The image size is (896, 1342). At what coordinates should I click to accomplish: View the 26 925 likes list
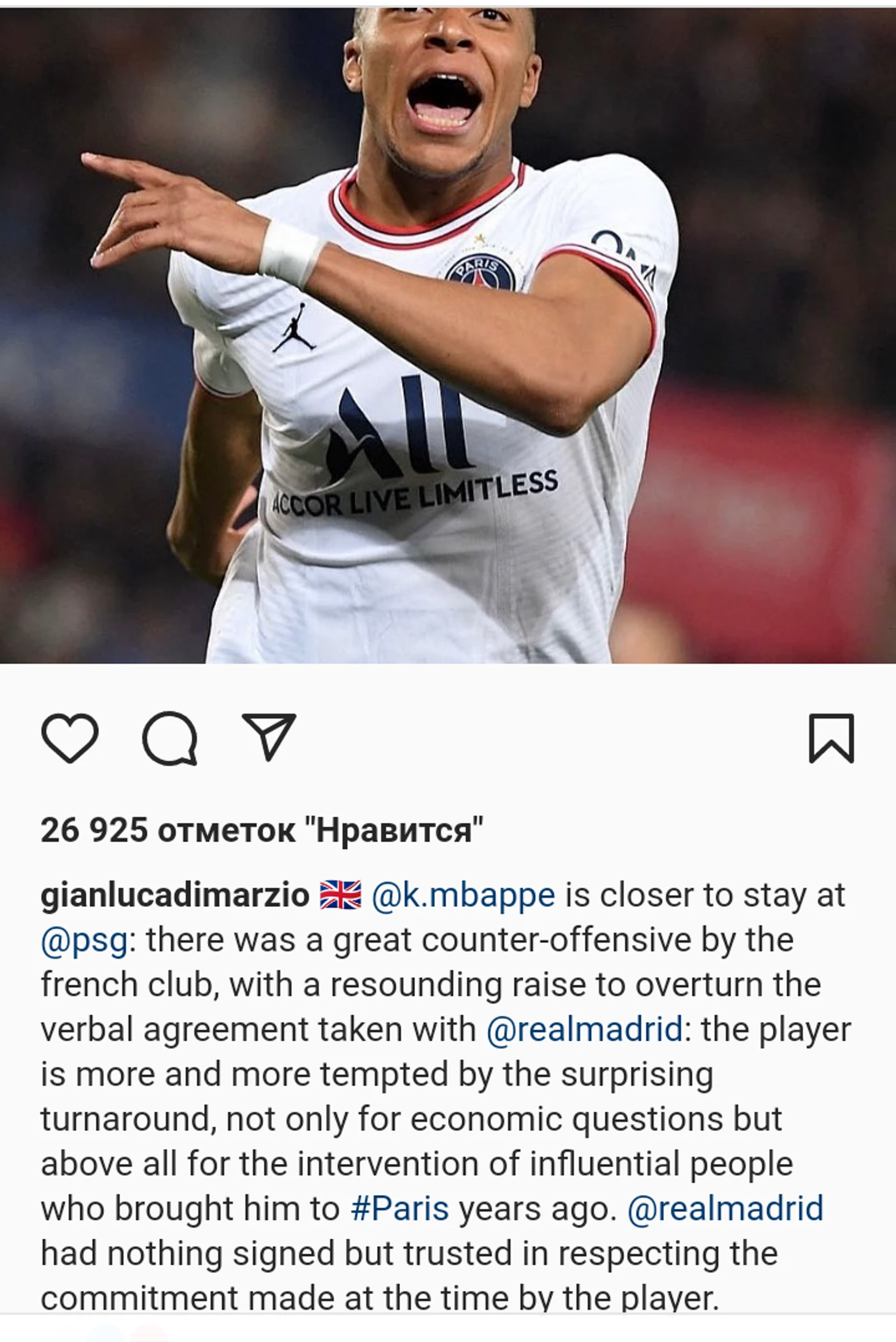[x=262, y=830]
